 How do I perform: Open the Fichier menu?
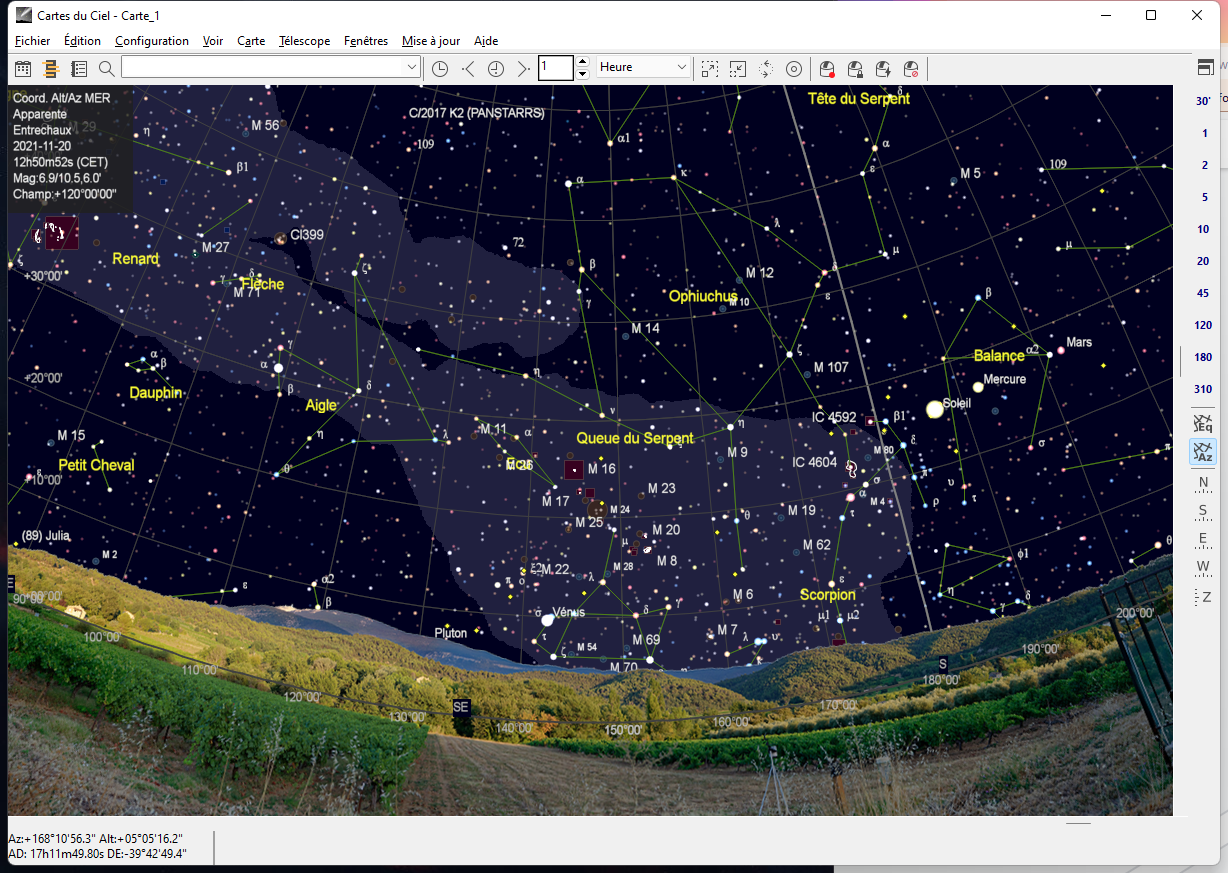click(33, 41)
